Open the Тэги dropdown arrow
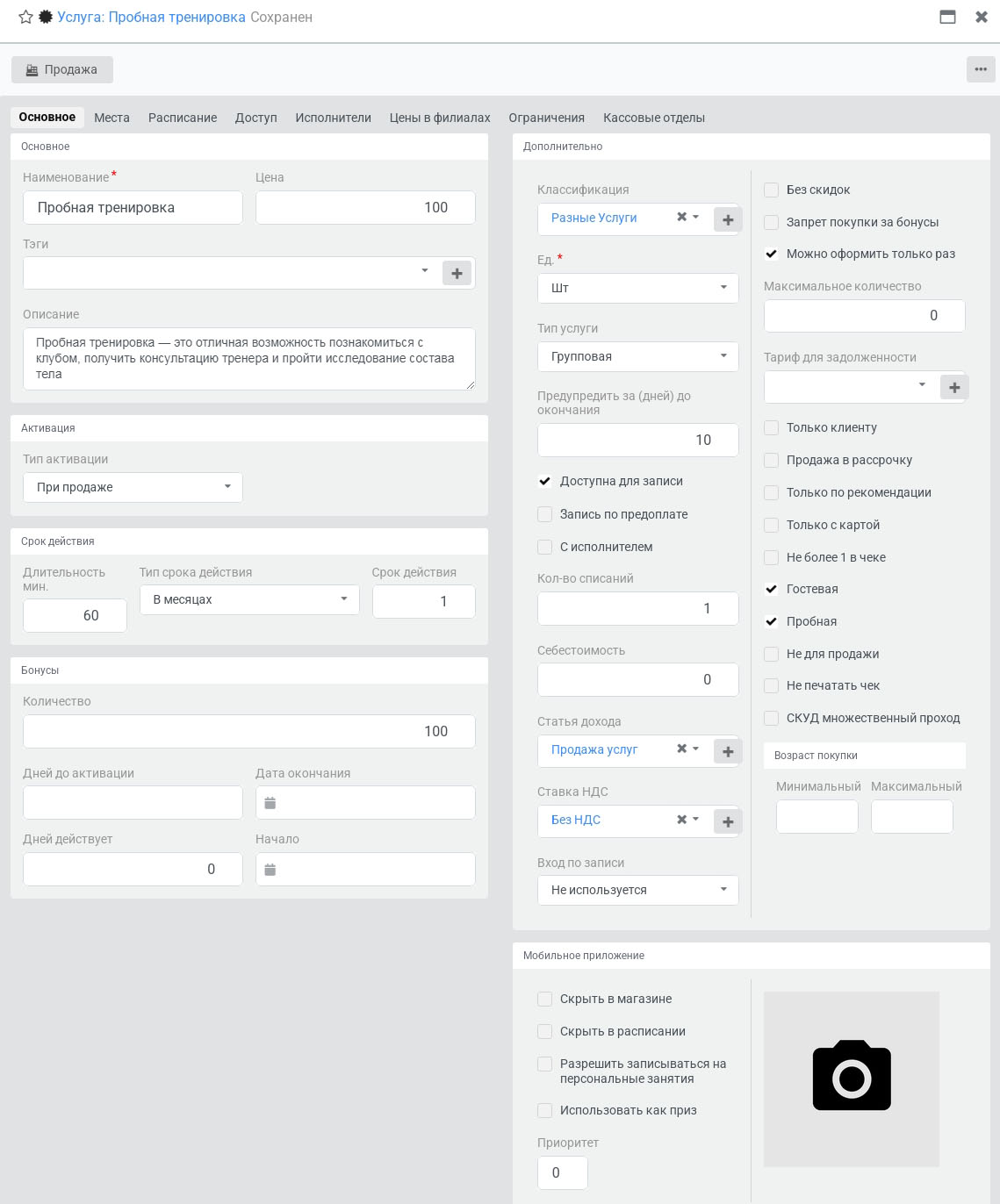 425,271
